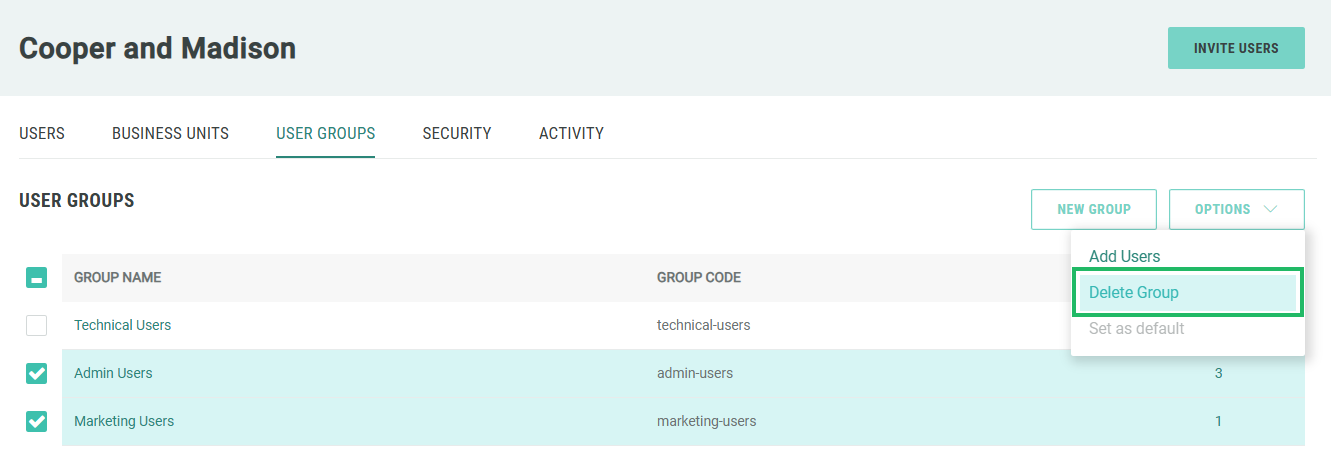1331x451 pixels.
Task: Switch to the USERS tab
Action: point(42,133)
